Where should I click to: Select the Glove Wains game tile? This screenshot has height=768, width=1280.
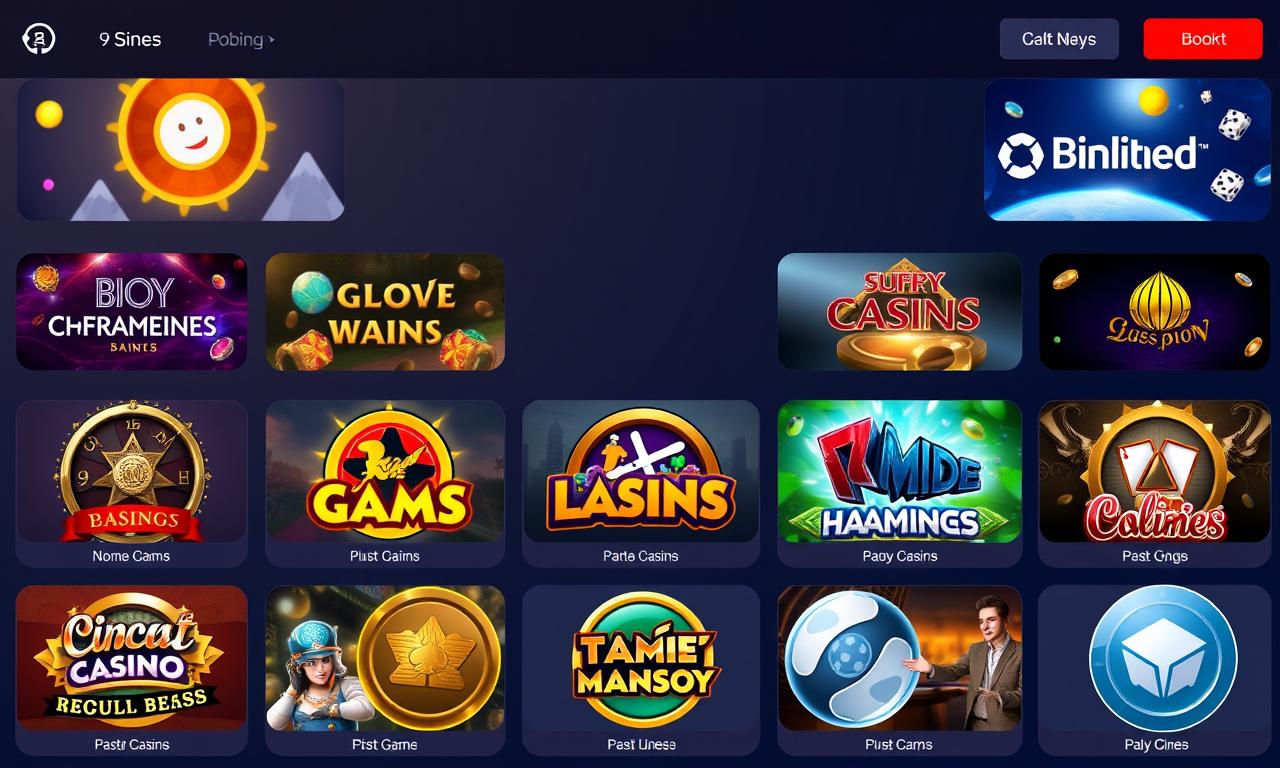pyautogui.click(x=385, y=311)
